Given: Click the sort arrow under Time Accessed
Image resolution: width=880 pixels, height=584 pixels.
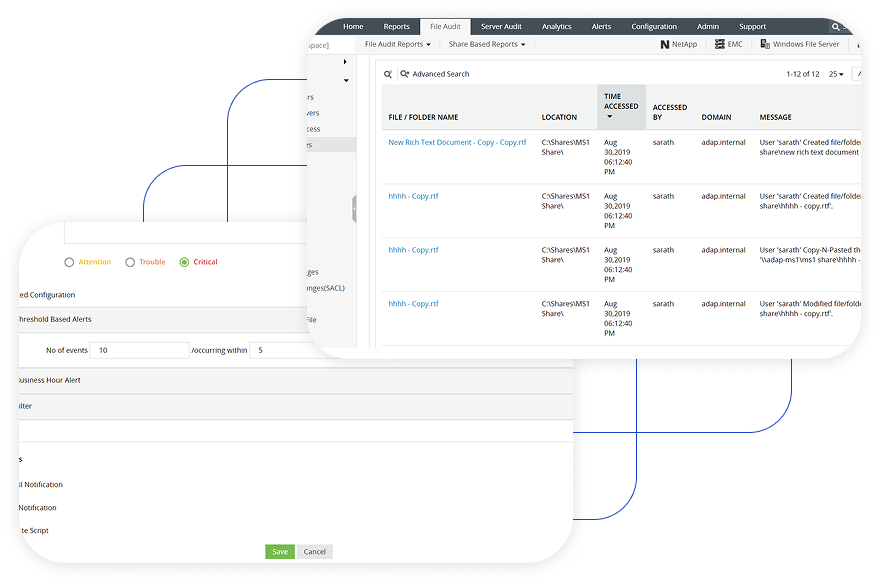Looking at the screenshot, I should [610, 117].
